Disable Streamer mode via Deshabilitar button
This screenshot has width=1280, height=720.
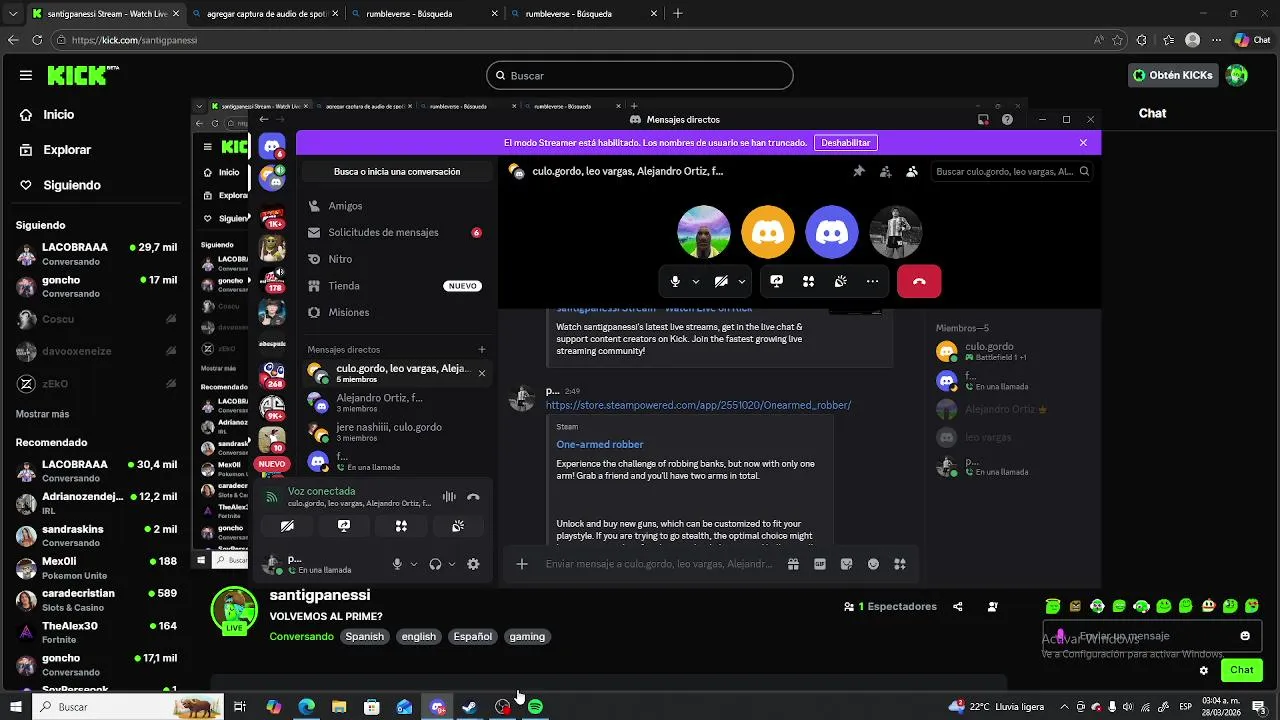coord(846,143)
